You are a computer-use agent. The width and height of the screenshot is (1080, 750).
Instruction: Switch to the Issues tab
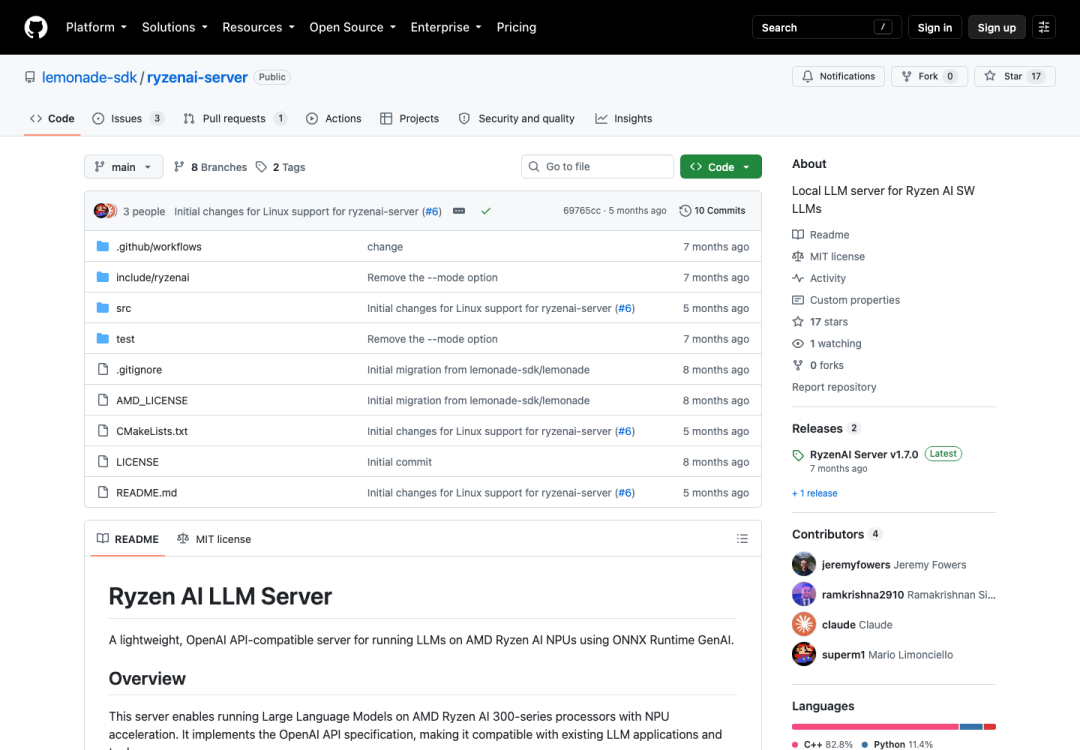pyautogui.click(x=128, y=118)
